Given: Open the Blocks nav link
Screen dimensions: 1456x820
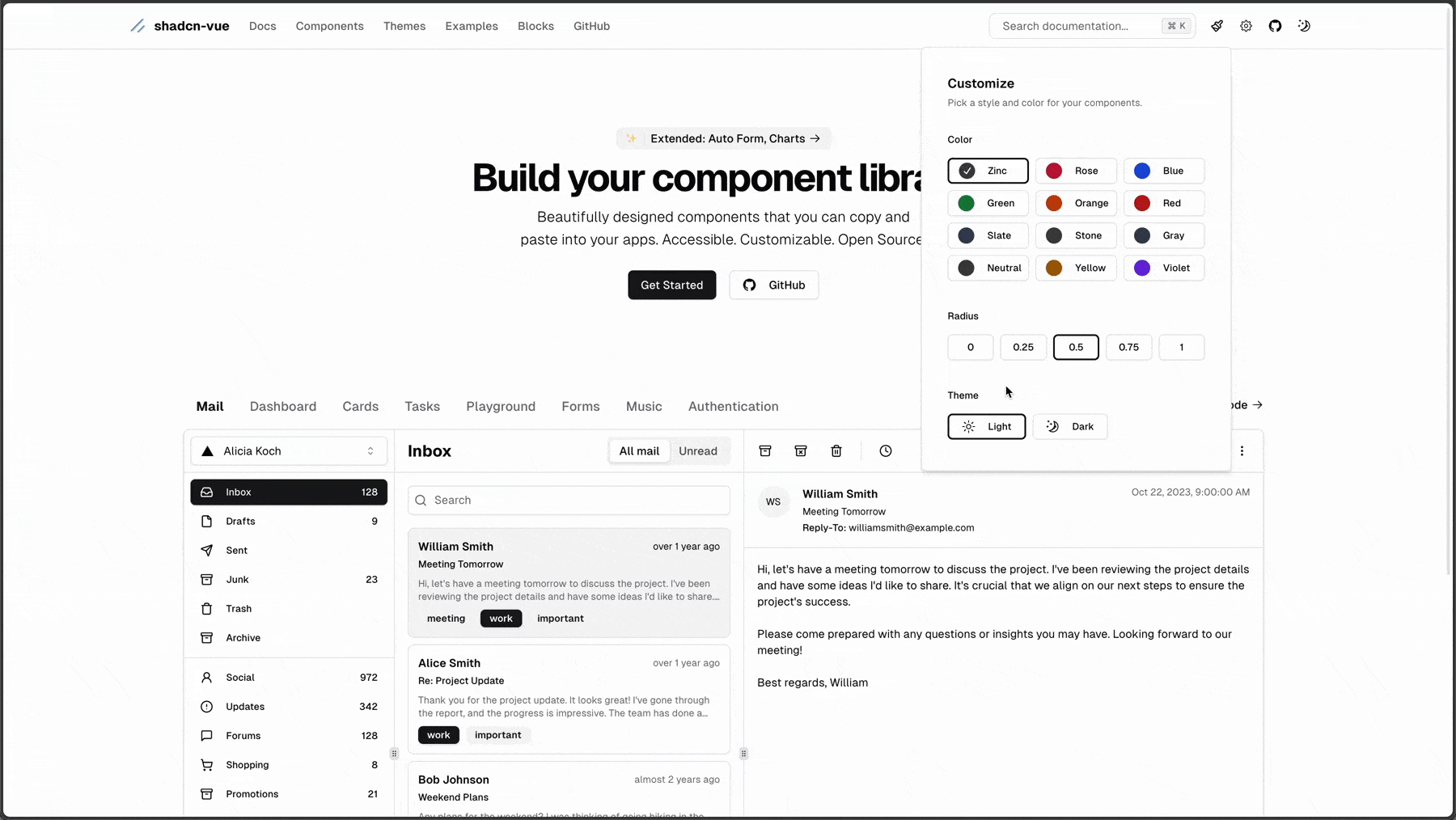Looking at the screenshot, I should [535, 26].
